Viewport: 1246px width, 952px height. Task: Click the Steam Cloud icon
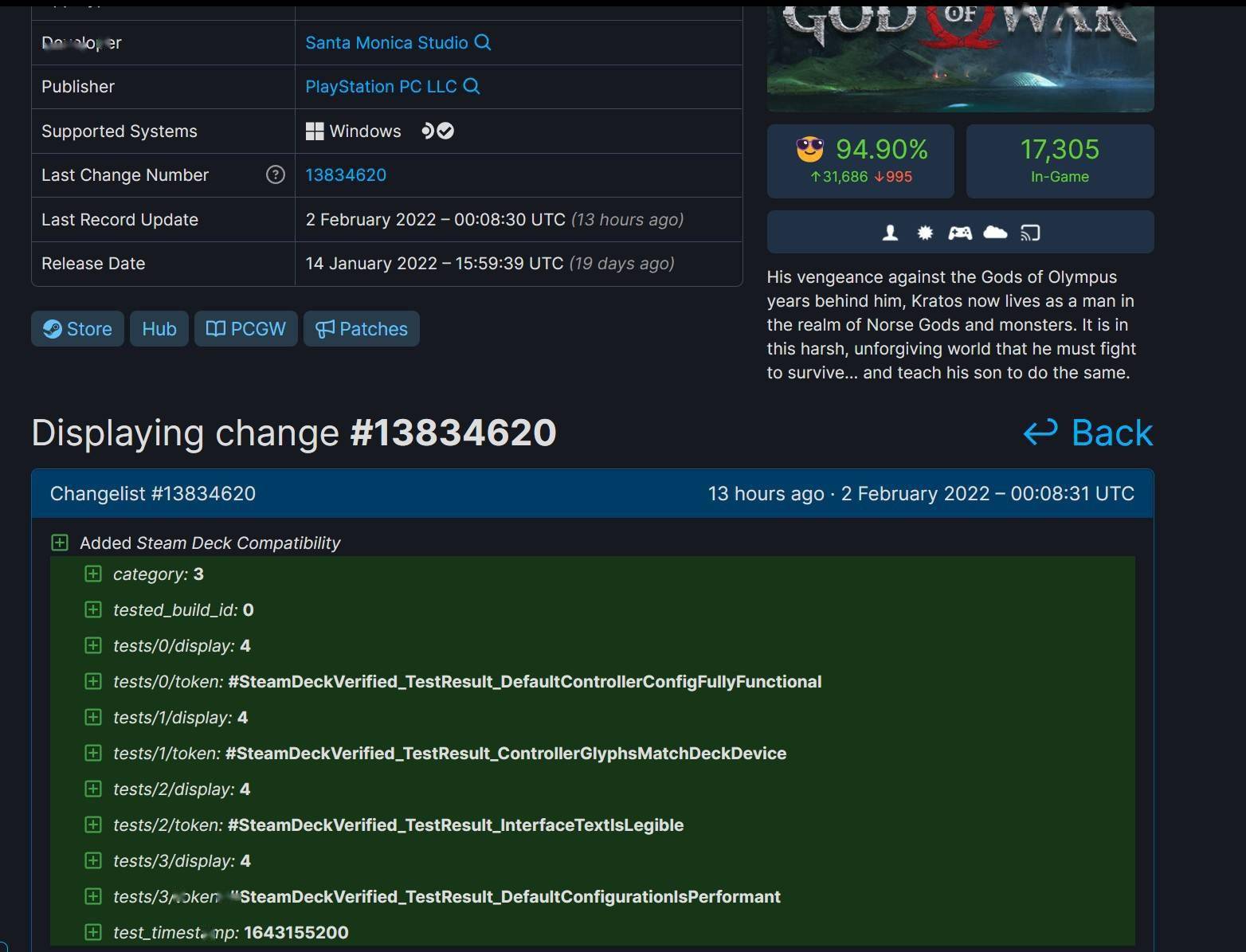995,233
